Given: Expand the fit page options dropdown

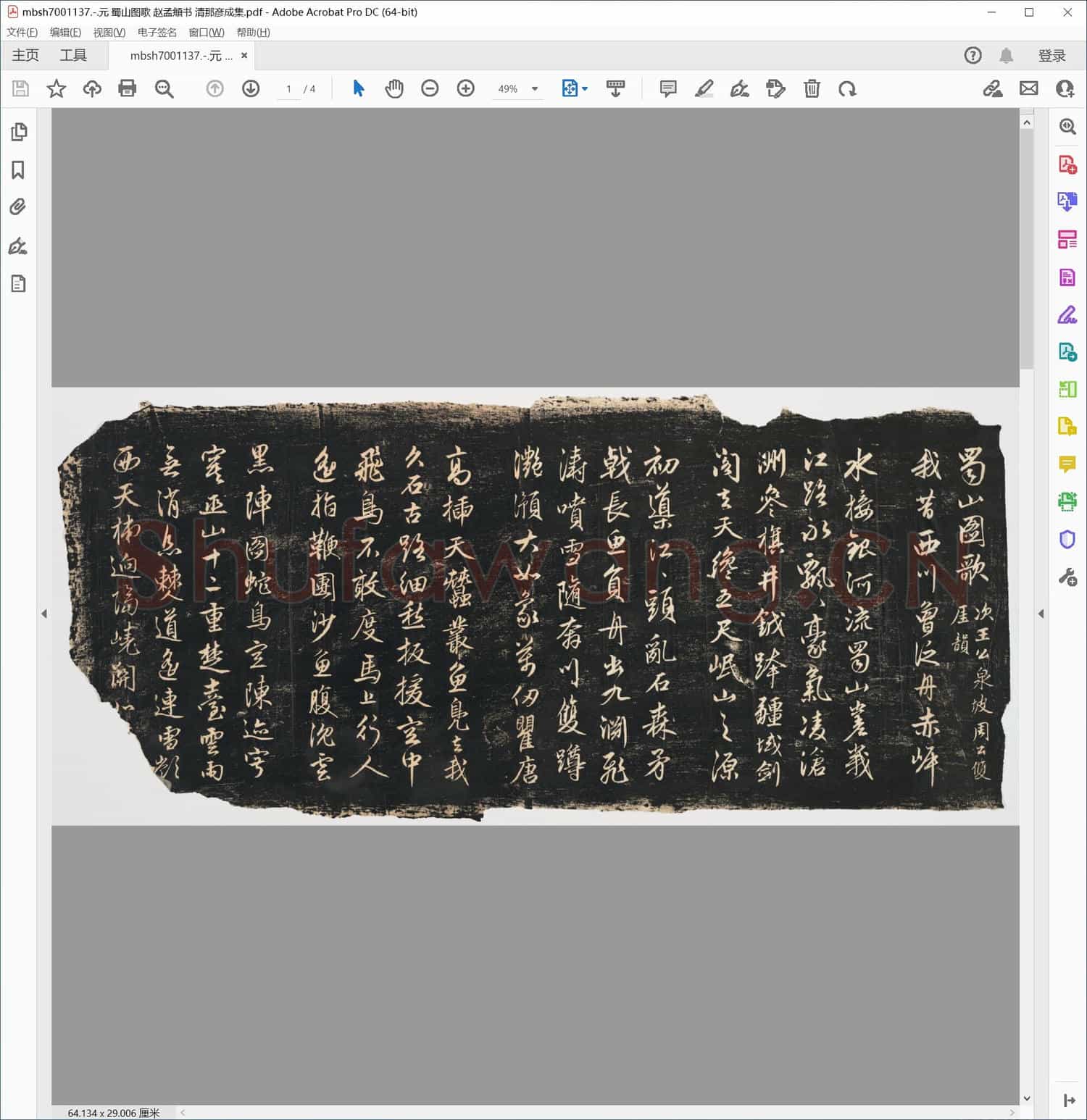Looking at the screenshot, I should 585,89.
